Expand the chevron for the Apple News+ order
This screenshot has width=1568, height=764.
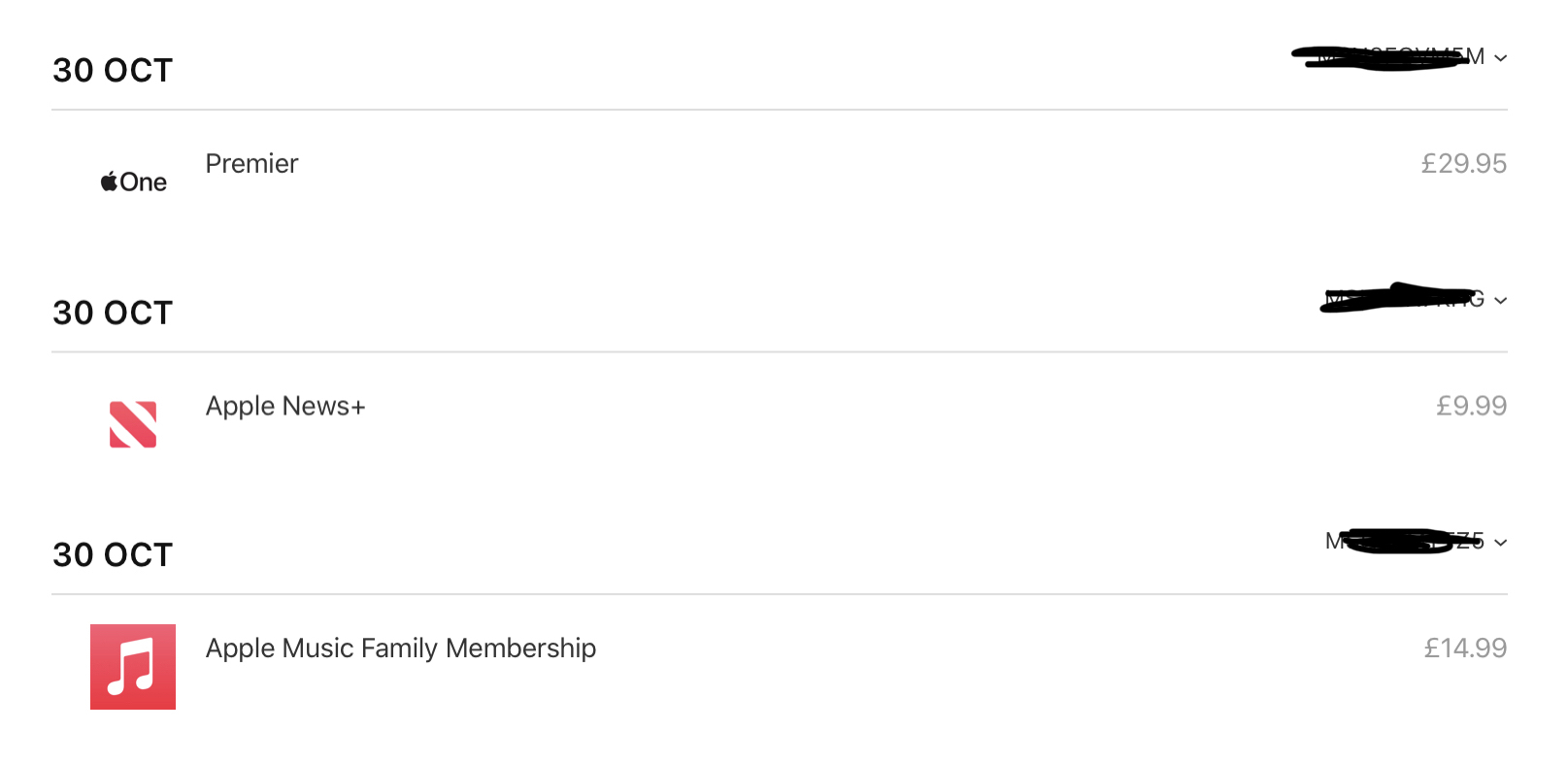click(x=1501, y=301)
